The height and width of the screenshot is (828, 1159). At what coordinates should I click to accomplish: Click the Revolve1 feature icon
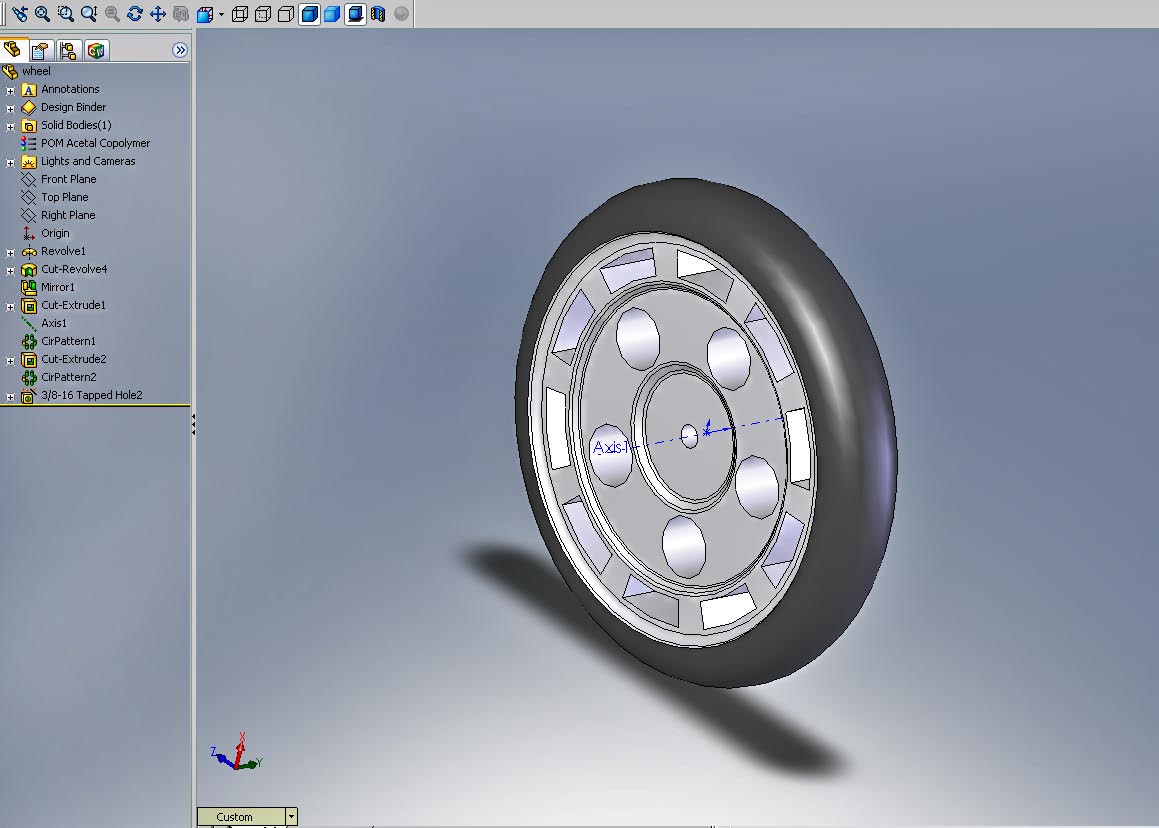pyautogui.click(x=29, y=251)
